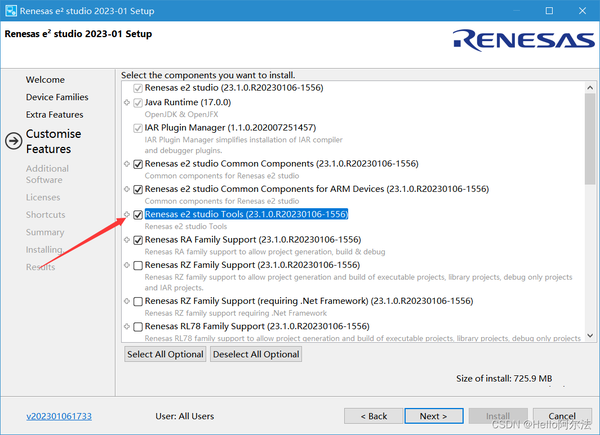Go back with the Back button
Image resolution: width=600 pixels, height=435 pixels.
point(373,416)
